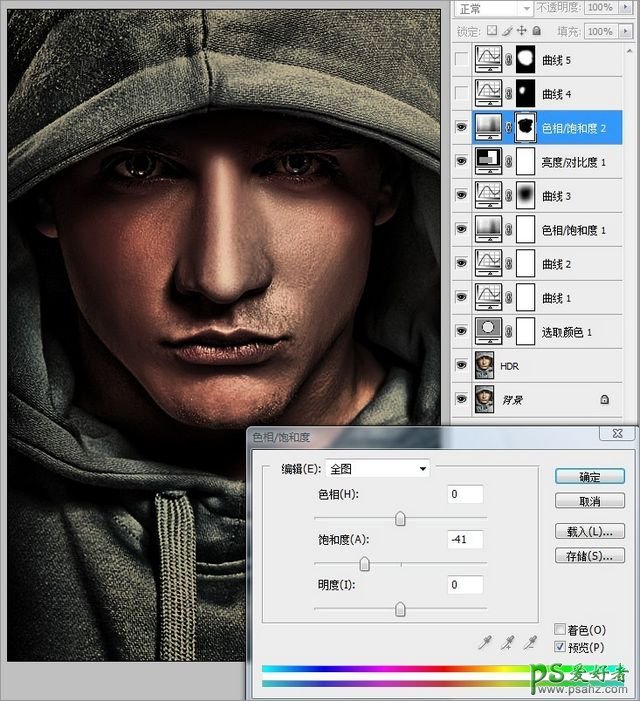Click the 曲线 3 adjustment layer icon

point(489,196)
